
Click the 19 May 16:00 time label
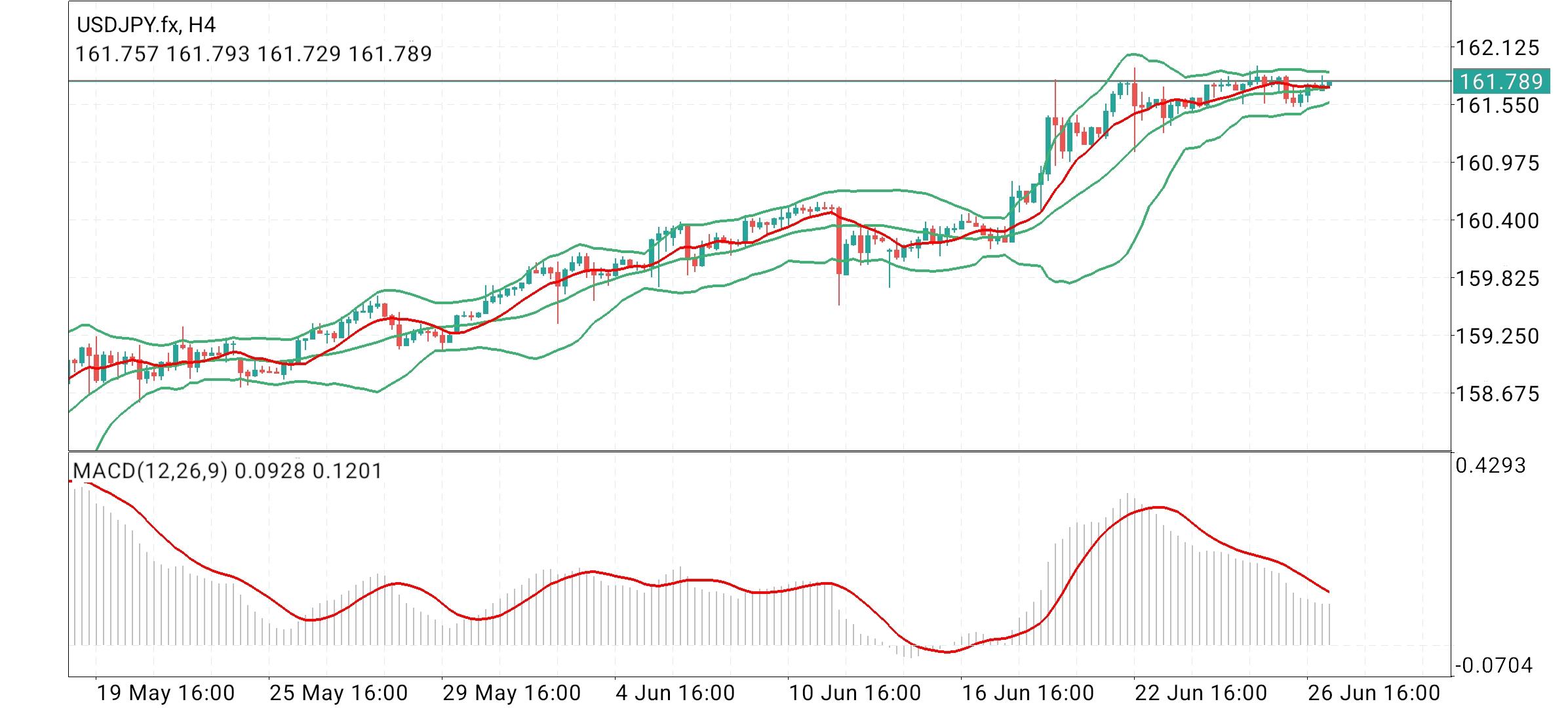166,692
